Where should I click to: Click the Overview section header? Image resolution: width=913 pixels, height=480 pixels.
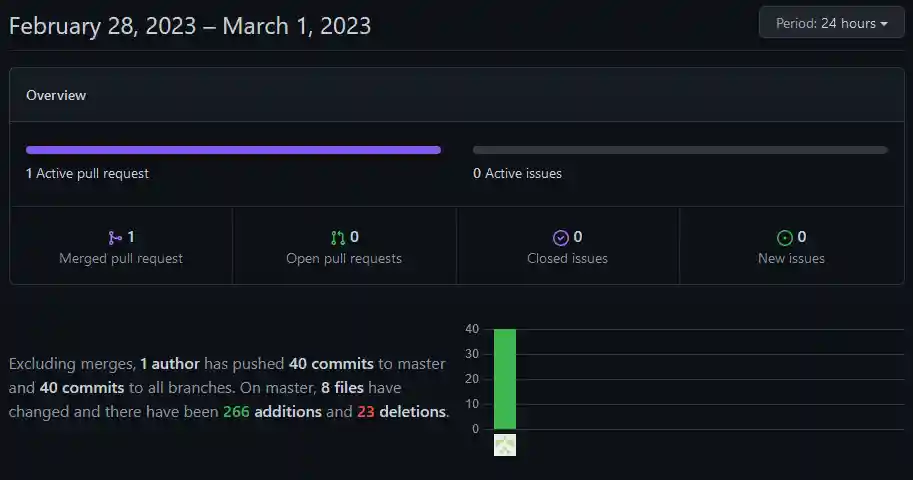click(x=56, y=96)
